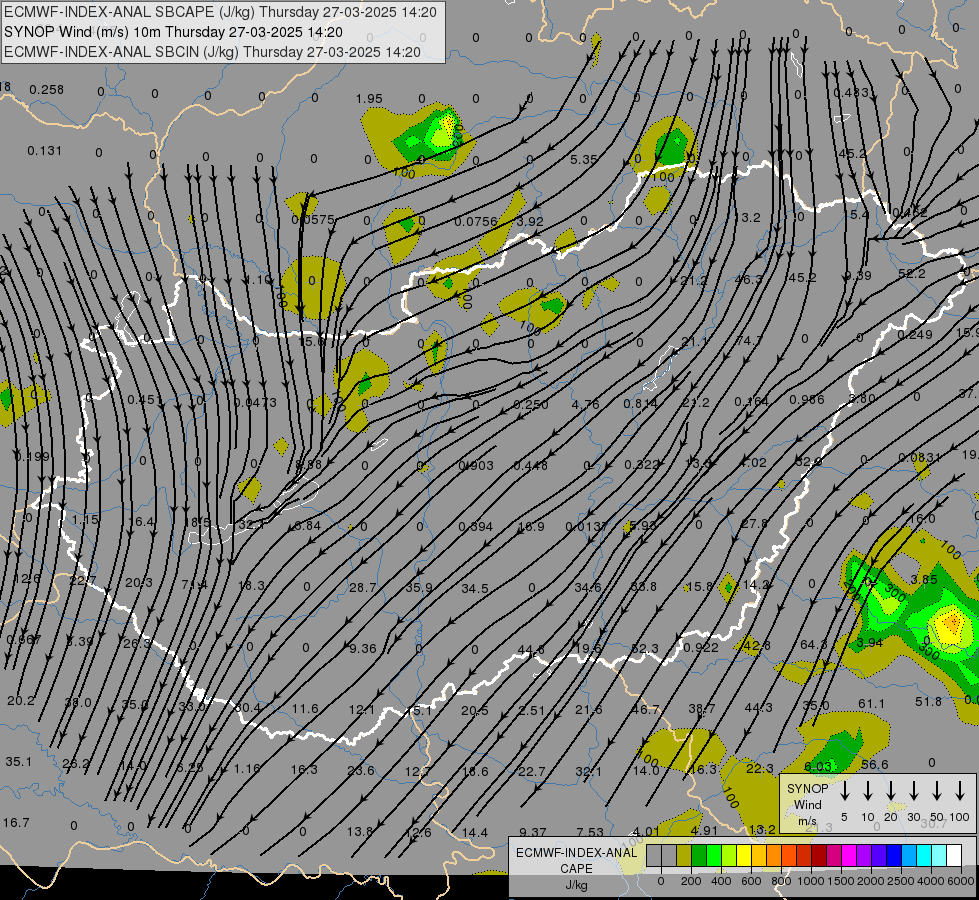The image size is (979, 900).
Task: Click the 50 m/s wind arrow in legend
Action: pyautogui.click(x=937, y=791)
